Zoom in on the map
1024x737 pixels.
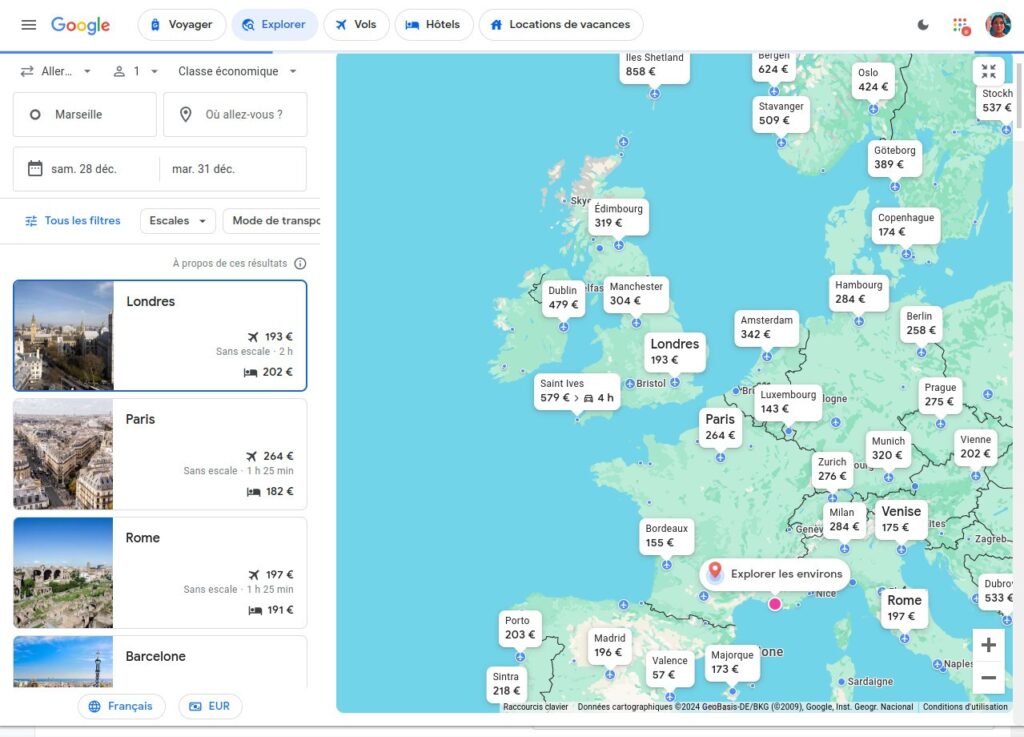[x=988, y=645]
